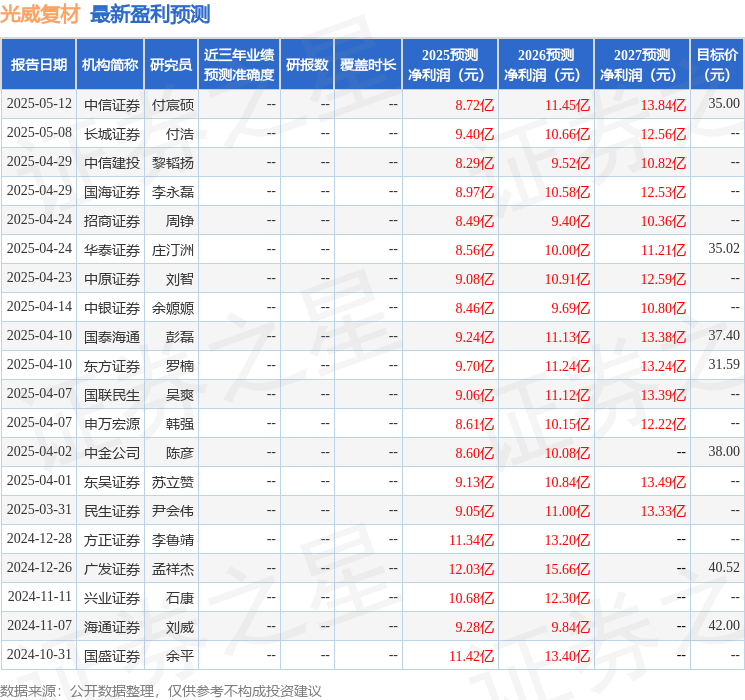Click the 光威复材 stock name title
This screenshot has height=700, width=745.
(40, 15)
